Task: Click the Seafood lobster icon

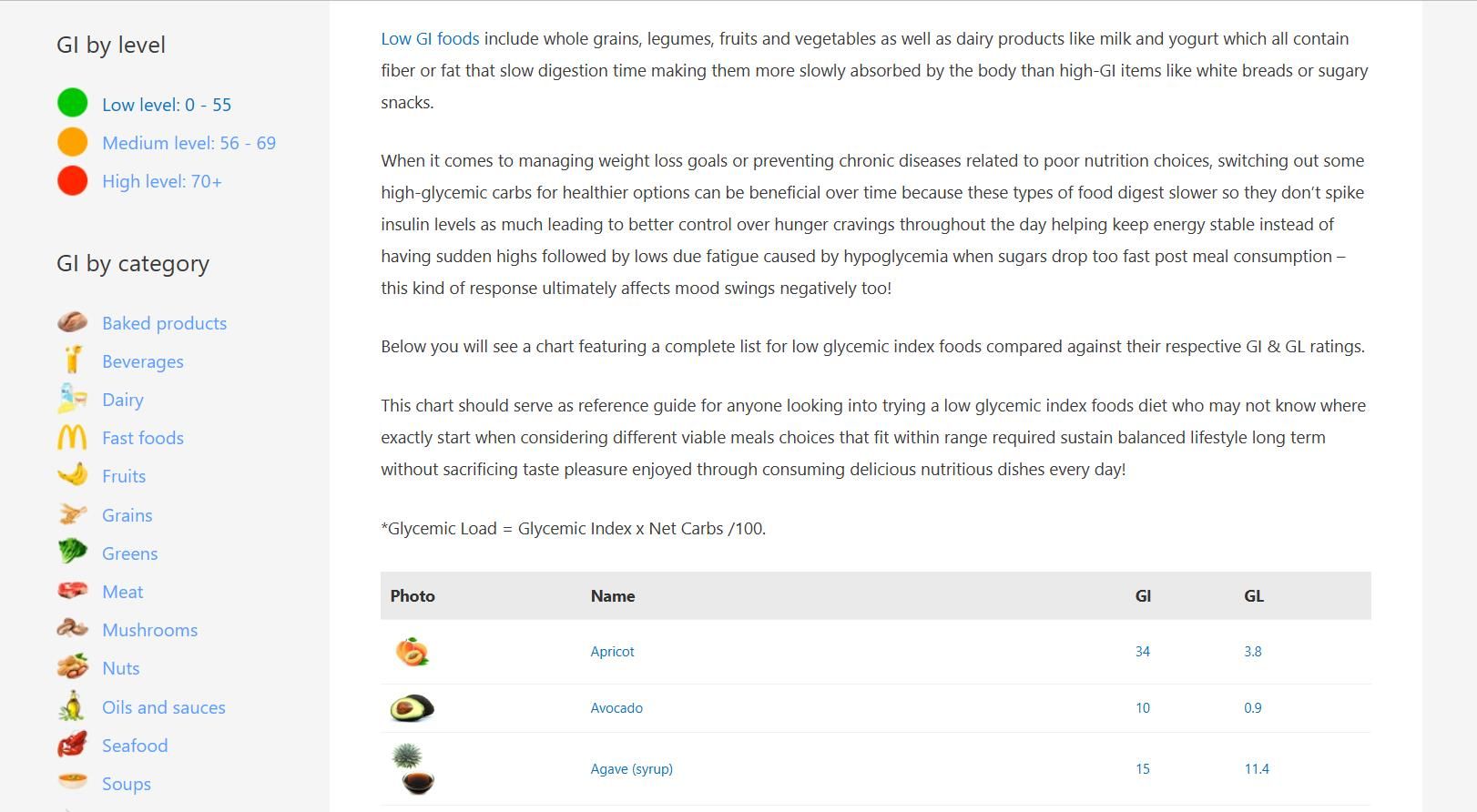Action: tap(72, 745)
